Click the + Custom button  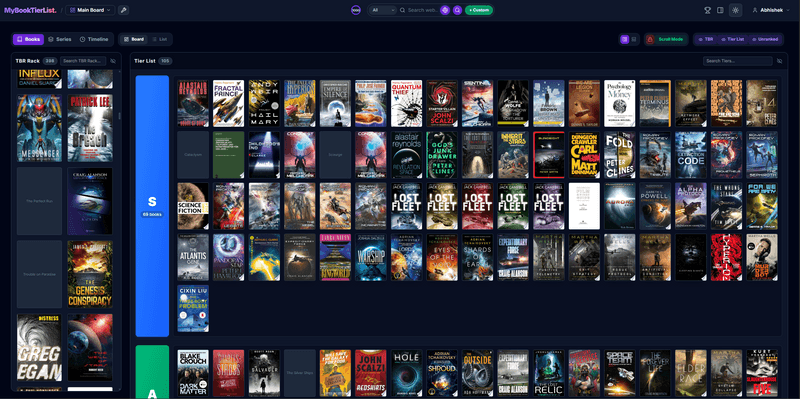point(479,10)
